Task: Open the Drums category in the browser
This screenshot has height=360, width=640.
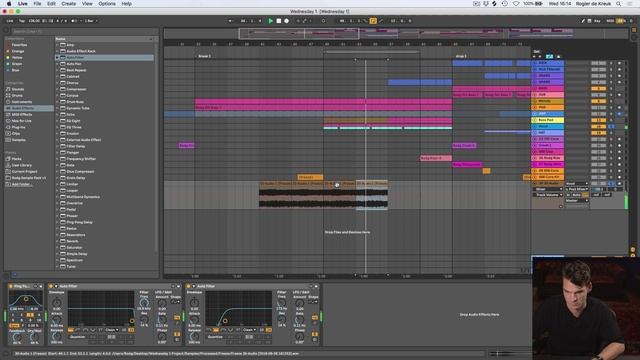Action: pyautogui.click(x=17, y=96)
